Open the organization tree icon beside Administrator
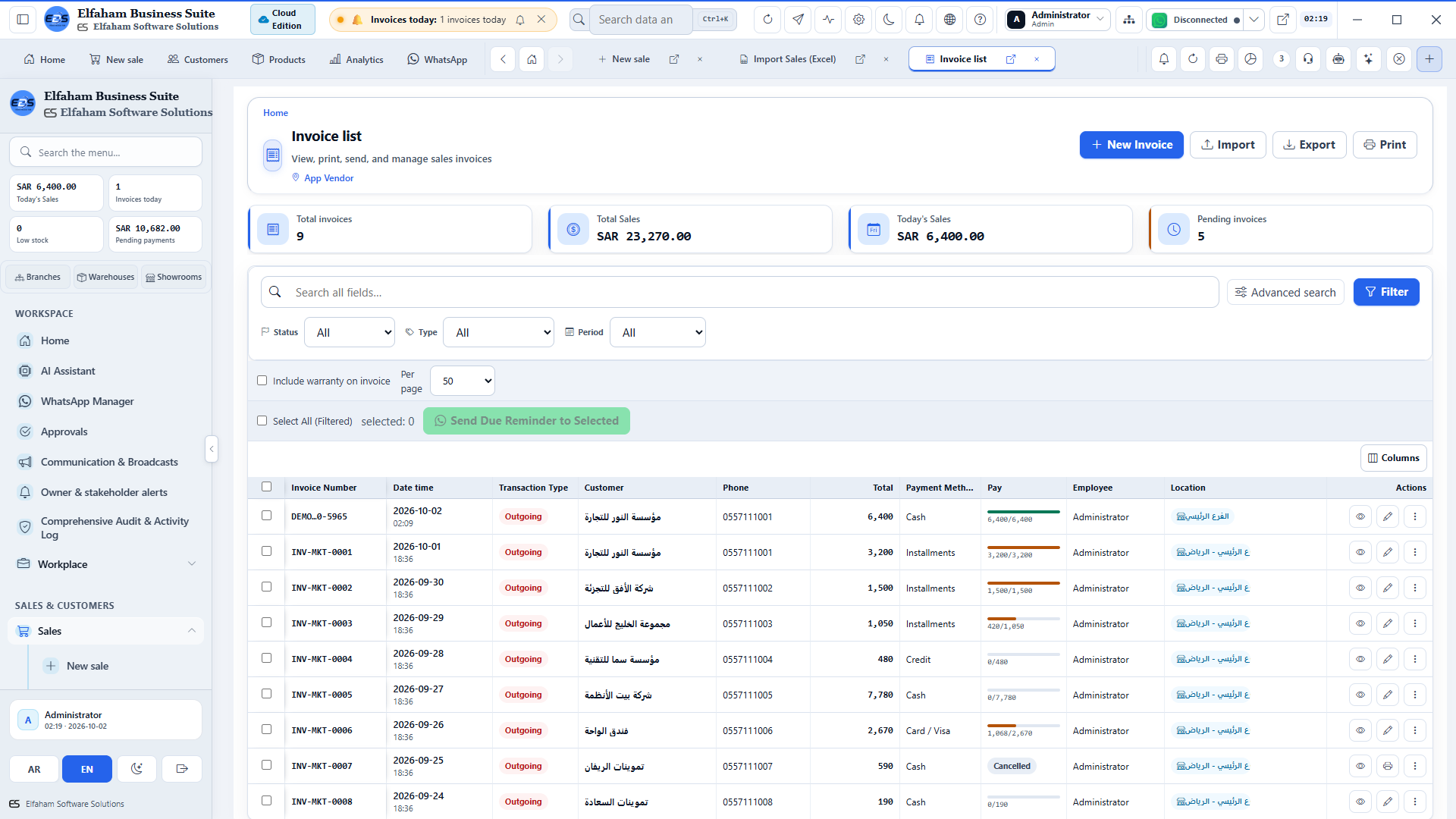This screenshot has height=819, width=1456. click(x=1129, y=20)
